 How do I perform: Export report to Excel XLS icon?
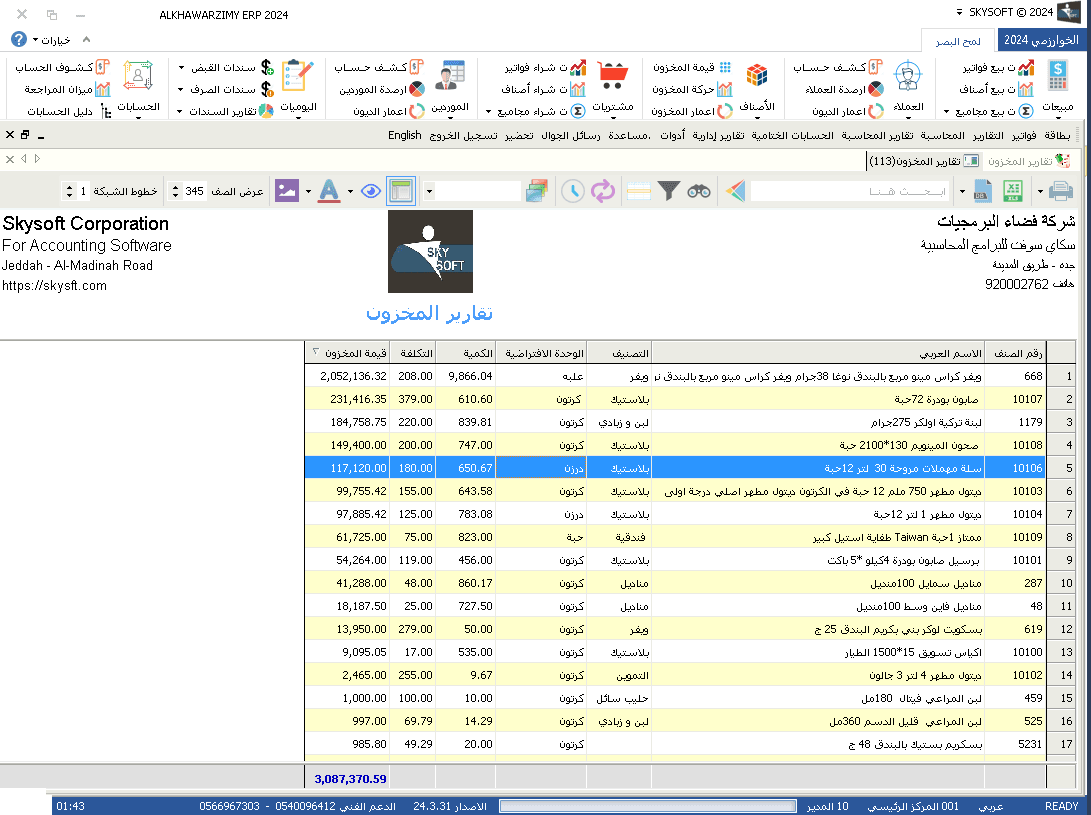1012,190
